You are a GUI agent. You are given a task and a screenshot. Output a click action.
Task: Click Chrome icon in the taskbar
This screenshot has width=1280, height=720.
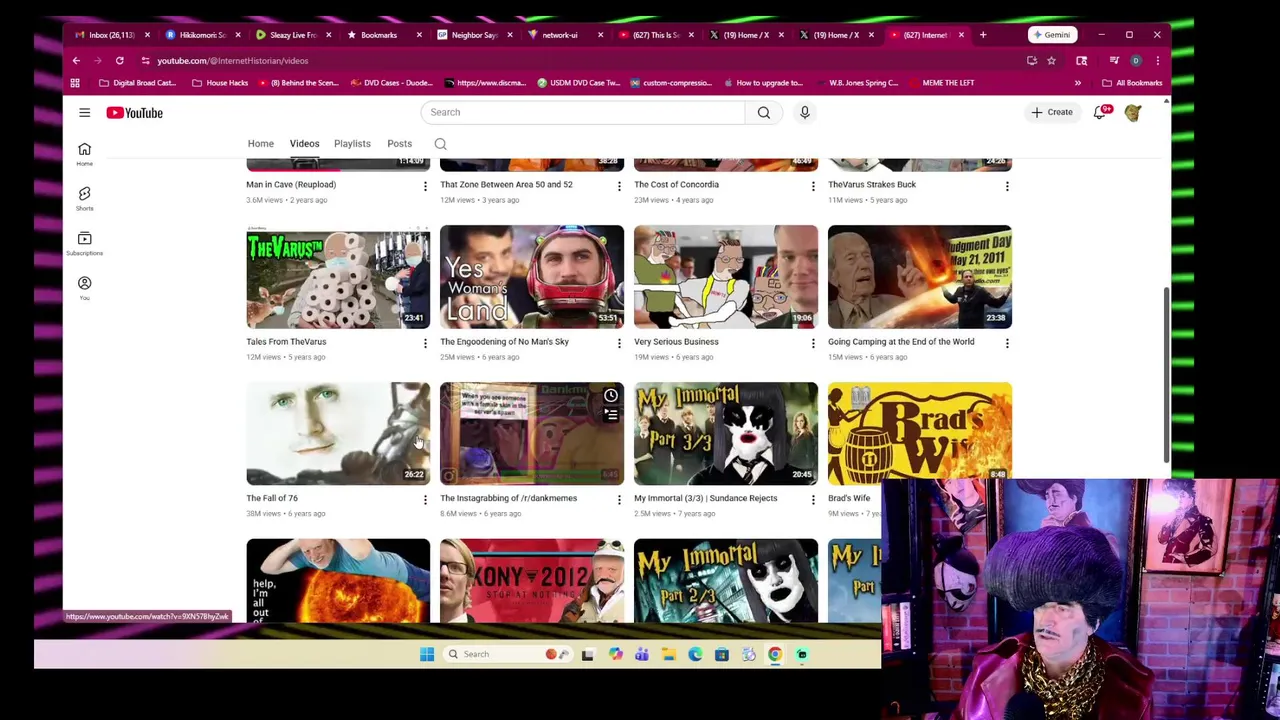coord(775,654)
